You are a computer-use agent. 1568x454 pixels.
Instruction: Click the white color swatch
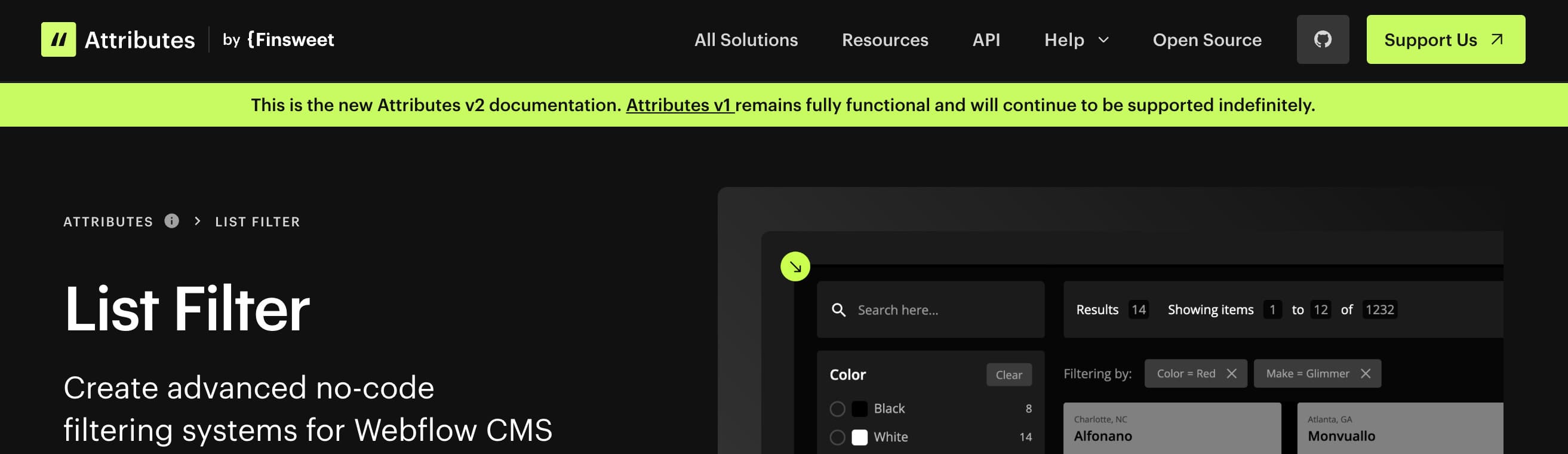tap(859, 437)
